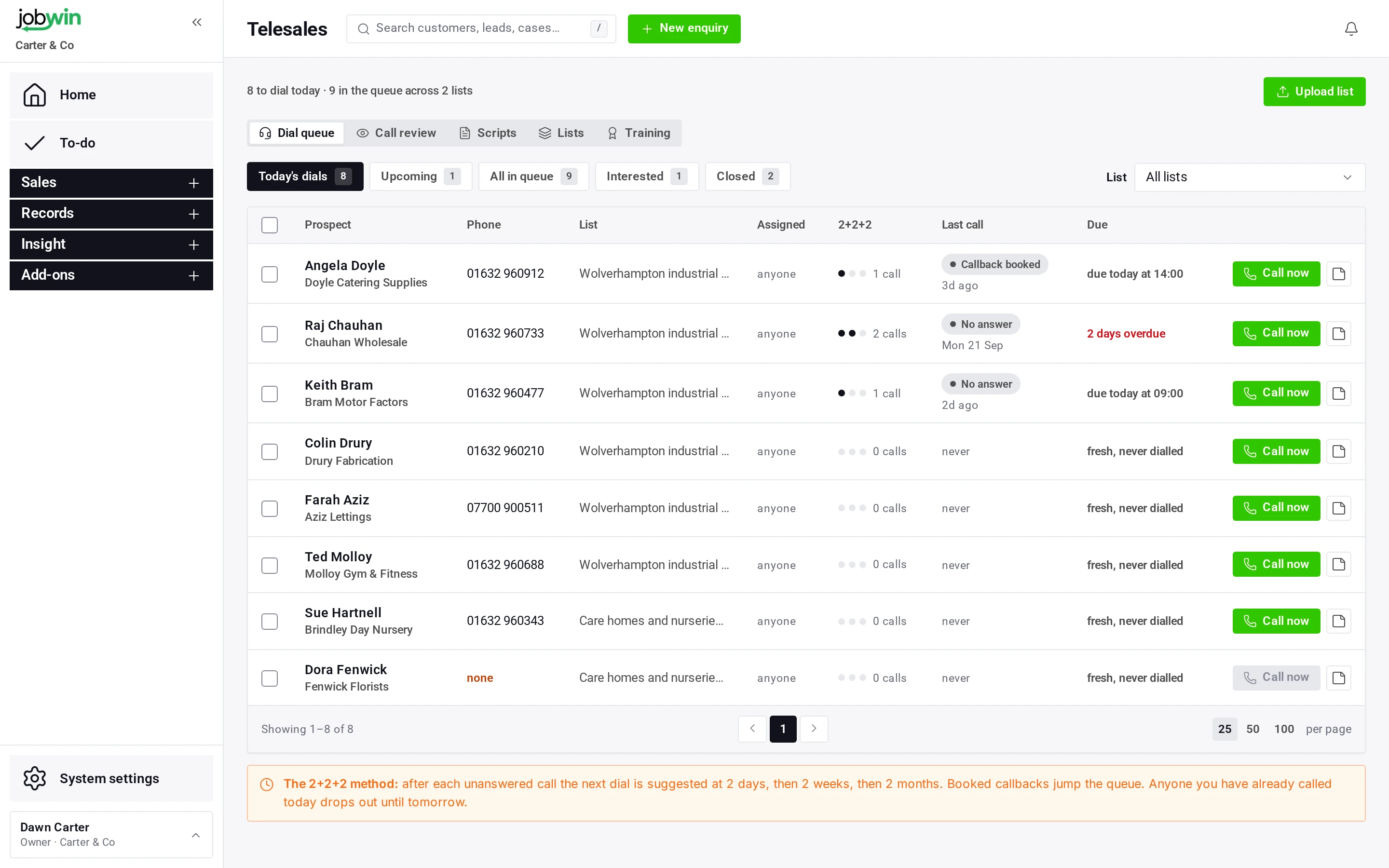
Task: Open Dawn Carter user menu
Action: pos(111,834)
